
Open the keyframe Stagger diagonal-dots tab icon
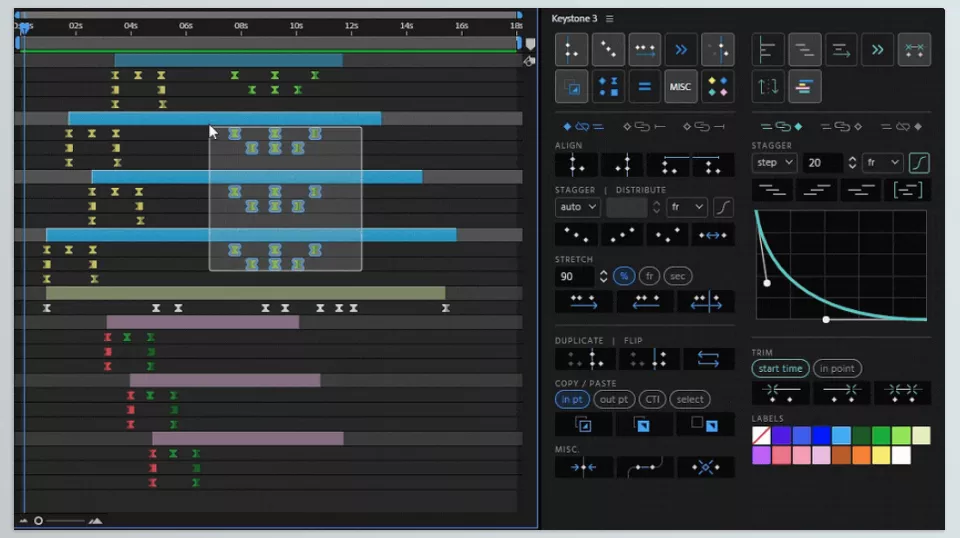click(608, 50)
